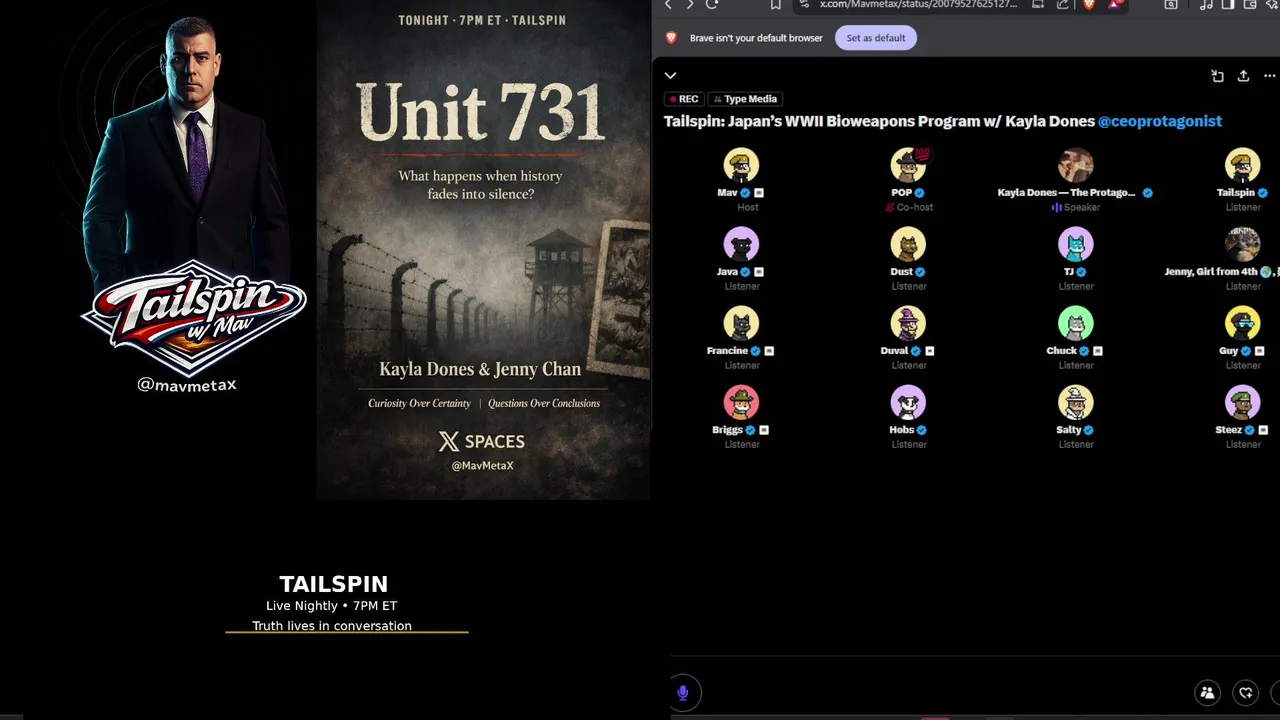This screenshot has height=720, width=1280.
Task: Click the Brave Shields lion icon in the address bar
Action: (x=1089, y=5)
